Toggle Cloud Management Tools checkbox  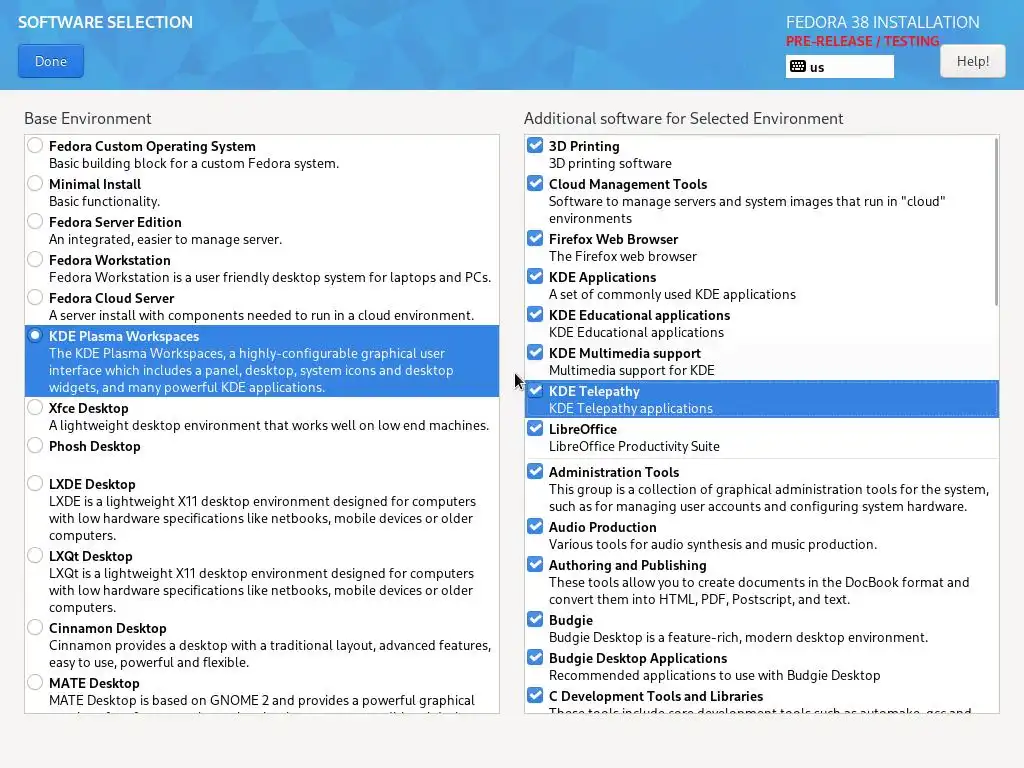tap(535, 183)
